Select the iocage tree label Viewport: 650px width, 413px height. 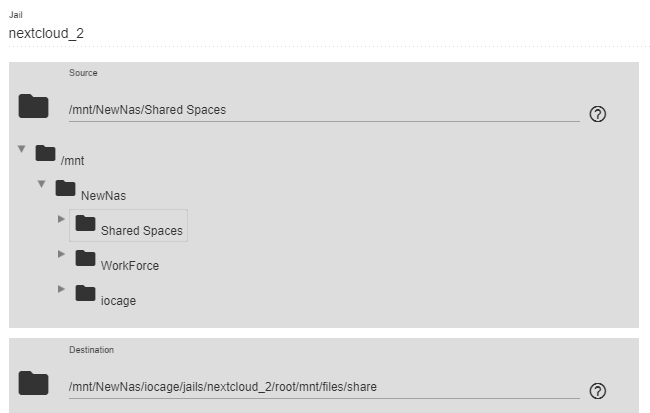click(x=118, y=301)
